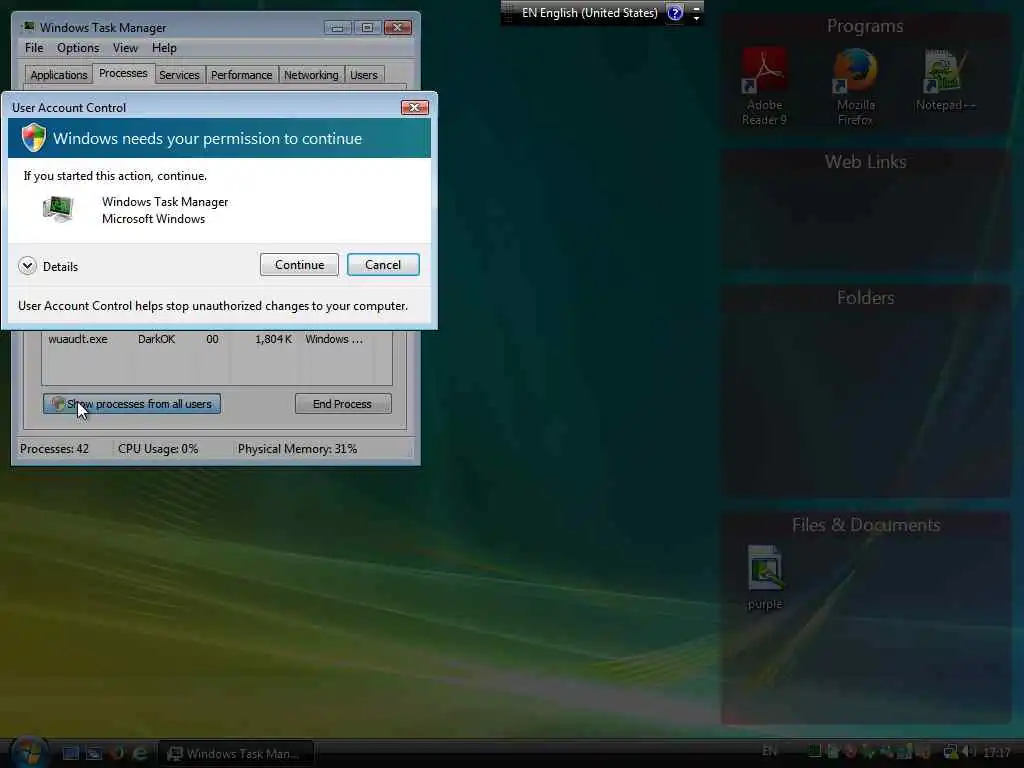Click Cancel in User Account Control dialog
1024x768 pixels.
[x=383, y=264]
